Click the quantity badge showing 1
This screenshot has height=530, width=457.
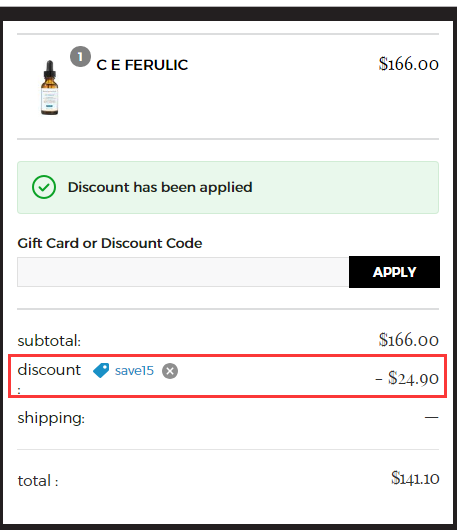[x=80, y=56]
